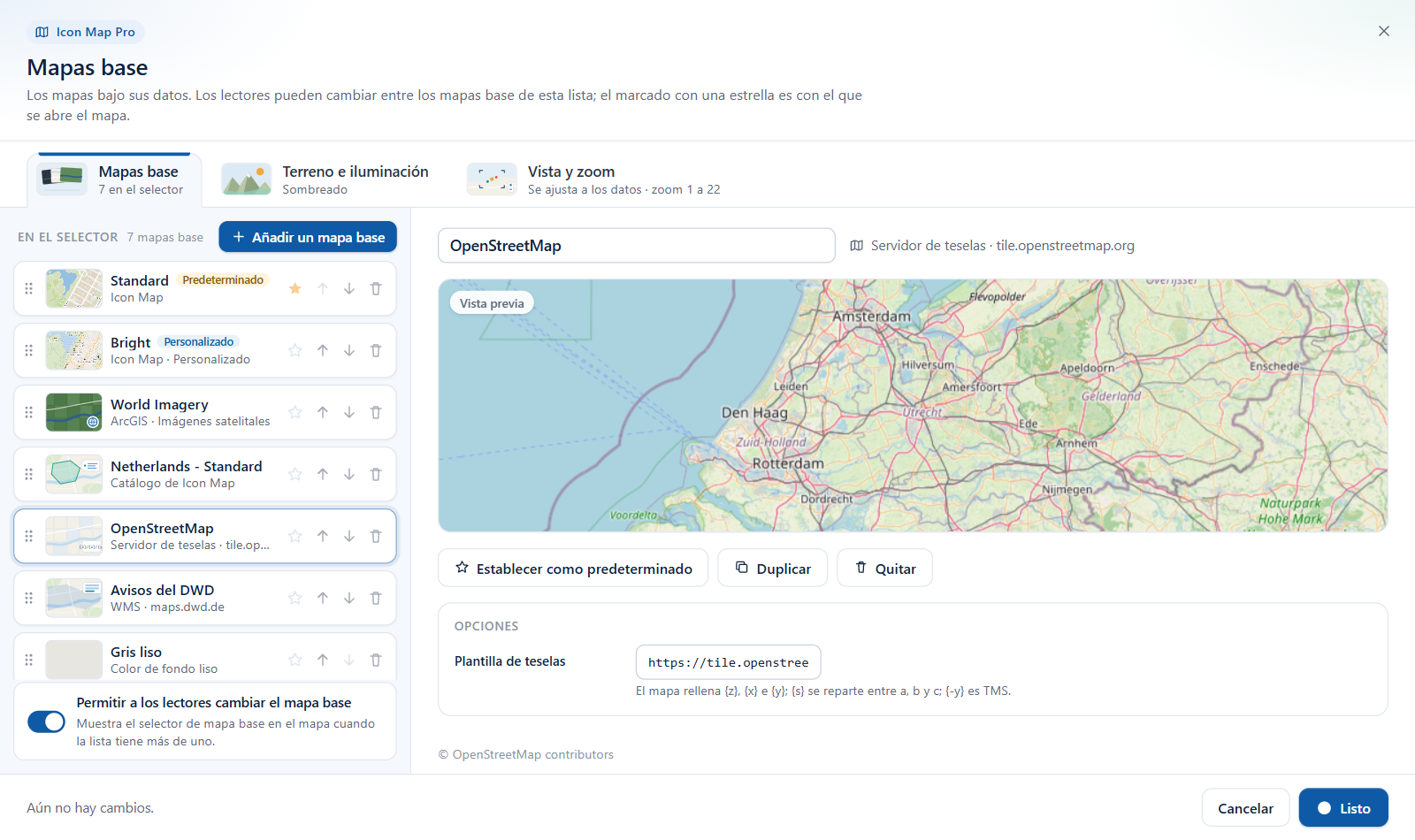Delete the Standard basemap trash icon

click(376, 288)
